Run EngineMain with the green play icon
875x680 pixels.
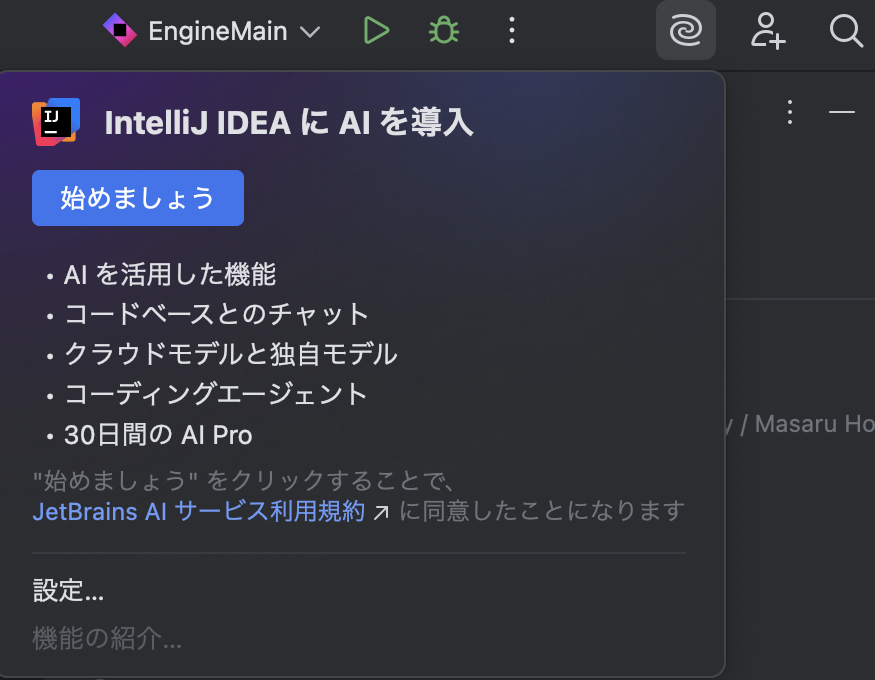pos(376,30)
